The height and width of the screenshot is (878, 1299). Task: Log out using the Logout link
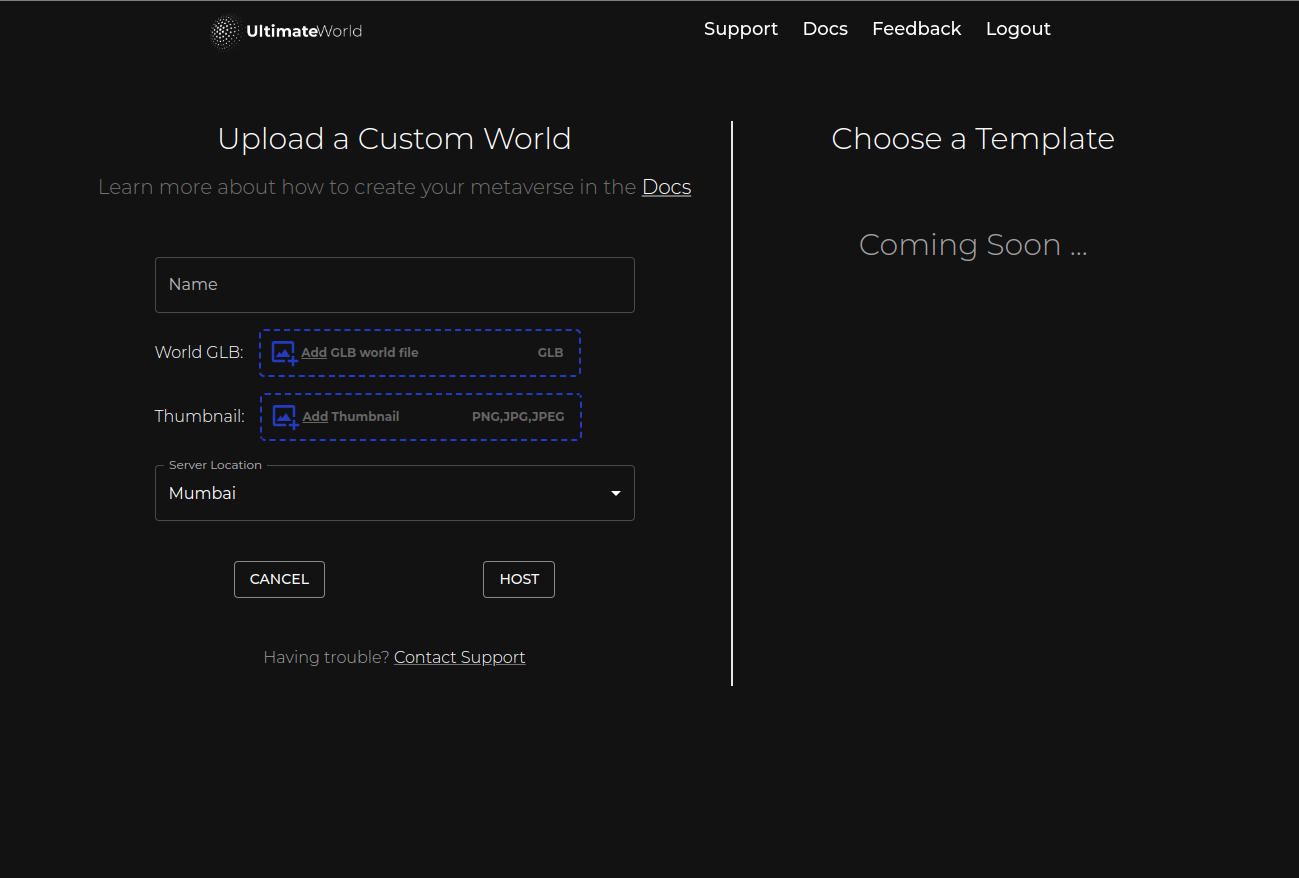pos(1018,29)
